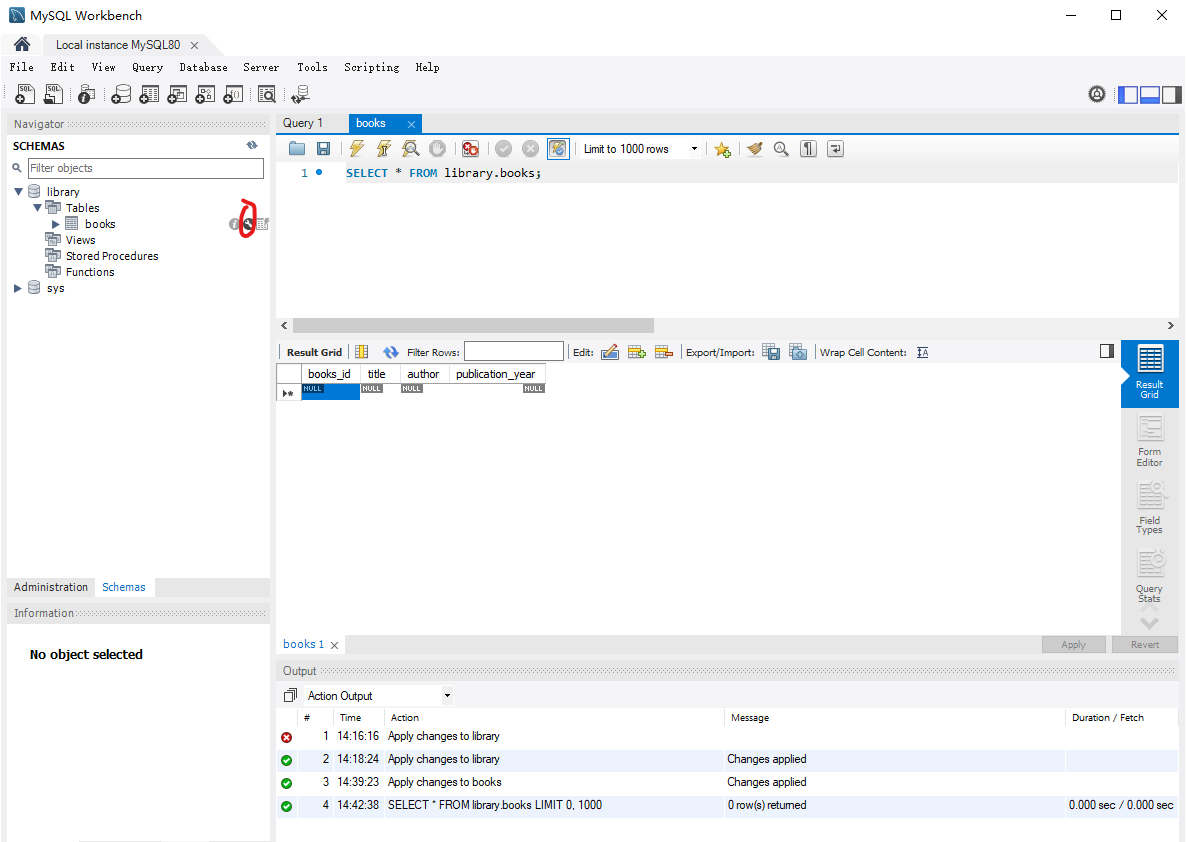This screenshot has width=1186, height=842.
Task: Refresh result grid data
Action: coord(390,352)
